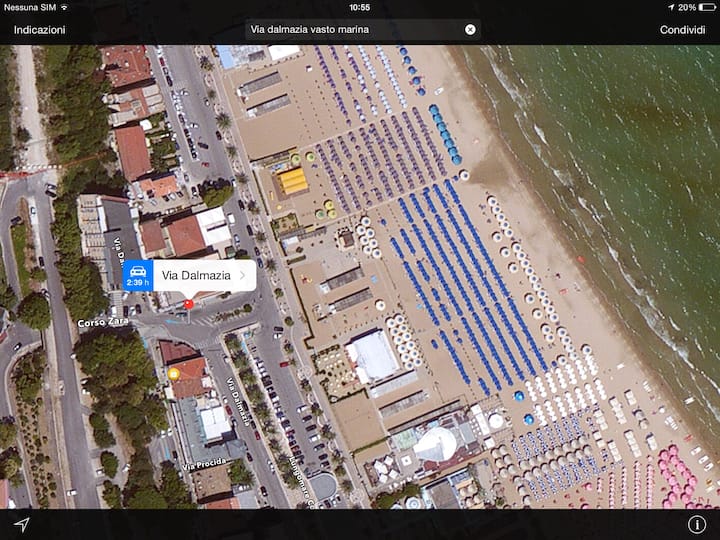This screenshot has height=540, width=720.
Task: Tap the yellow canopy on the beach
Action: tap(293, 181)
